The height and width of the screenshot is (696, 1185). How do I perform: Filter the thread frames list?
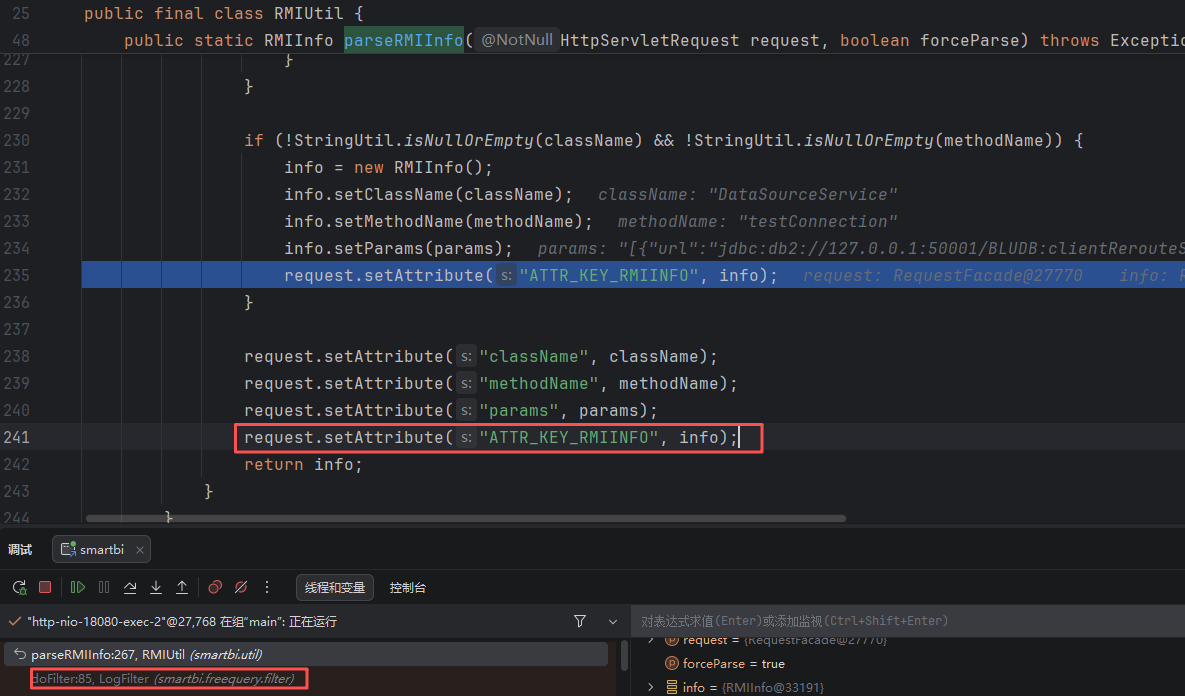[580, 621]
